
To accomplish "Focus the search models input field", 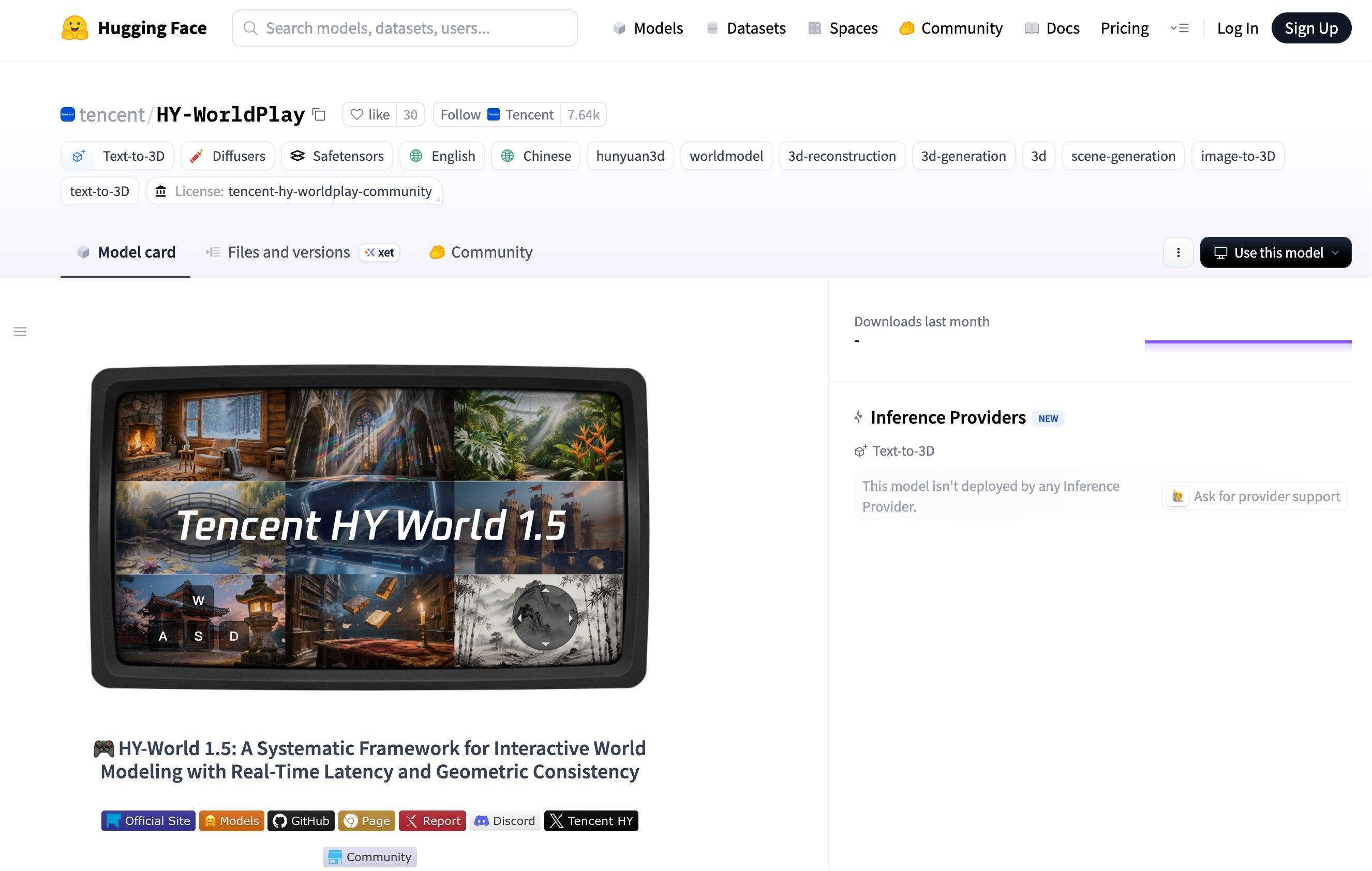I will click(405, 28).
